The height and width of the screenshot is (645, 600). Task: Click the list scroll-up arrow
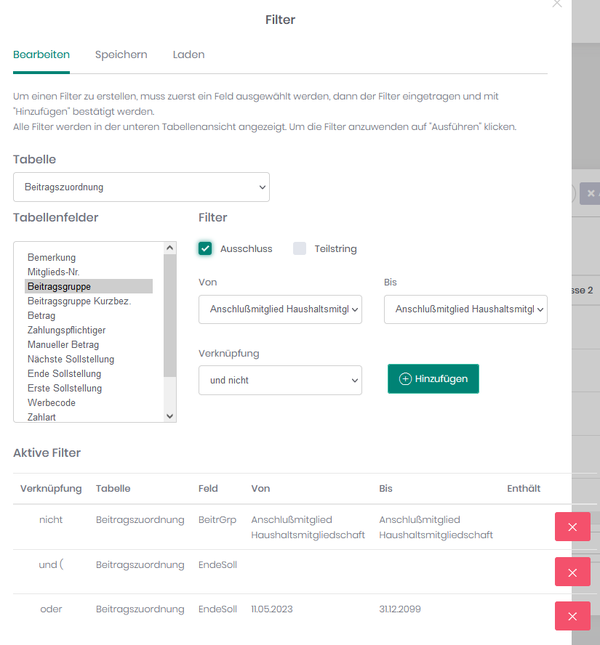[x=169, y=248]
